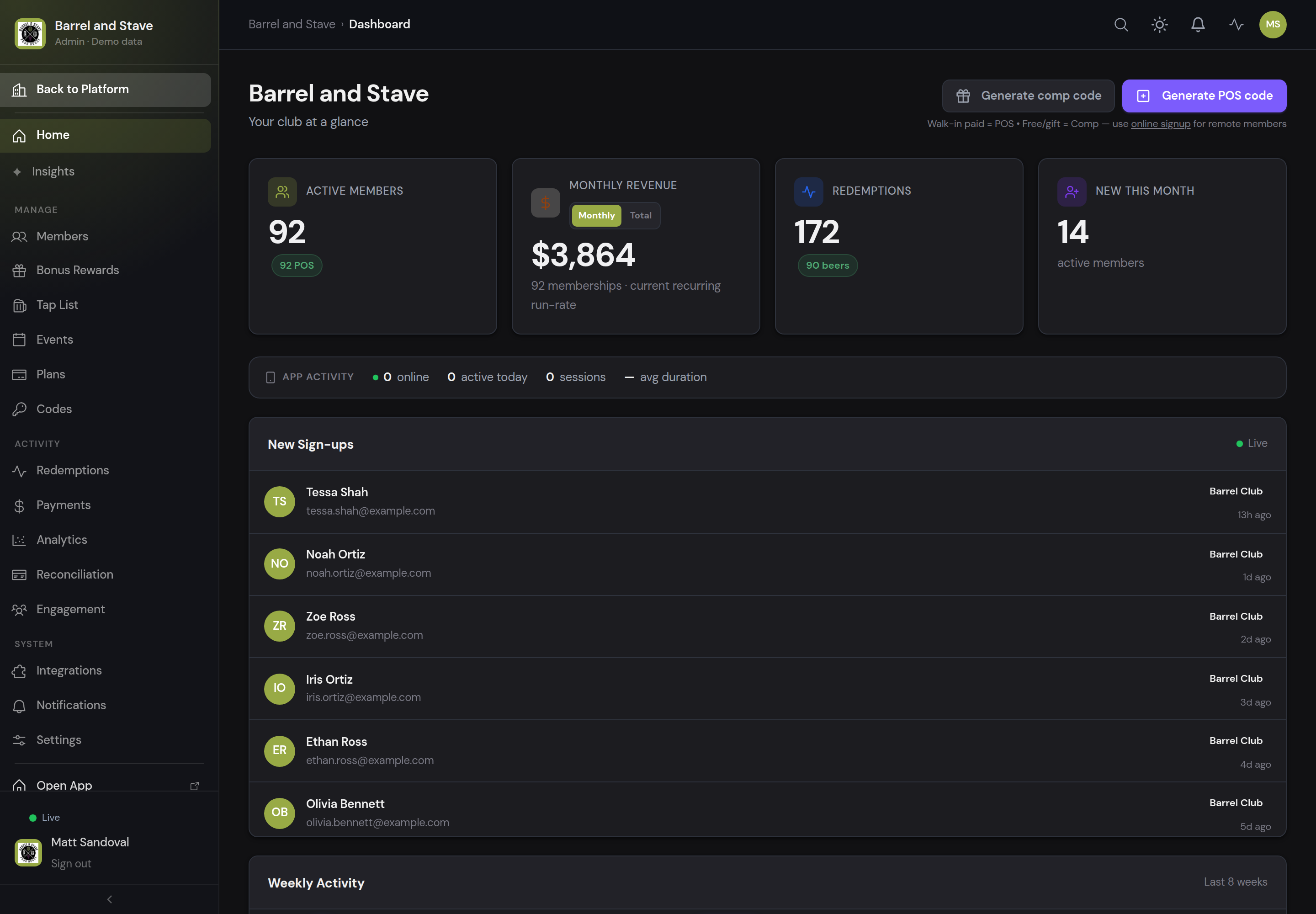Screen dimensions: 1316x914
Task: Toggle light theme with sun icon
Action: tap(1159, 25)
